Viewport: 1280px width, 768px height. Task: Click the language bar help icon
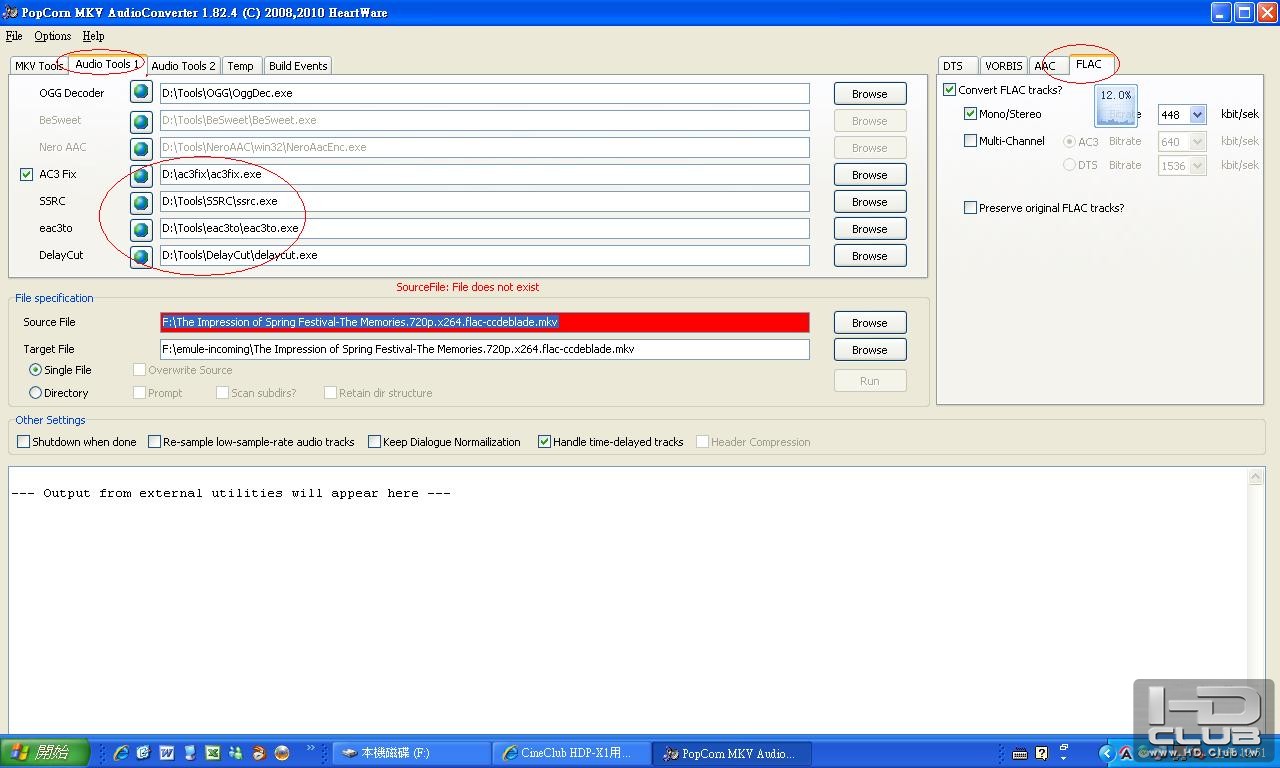[x=1041, y=753]
